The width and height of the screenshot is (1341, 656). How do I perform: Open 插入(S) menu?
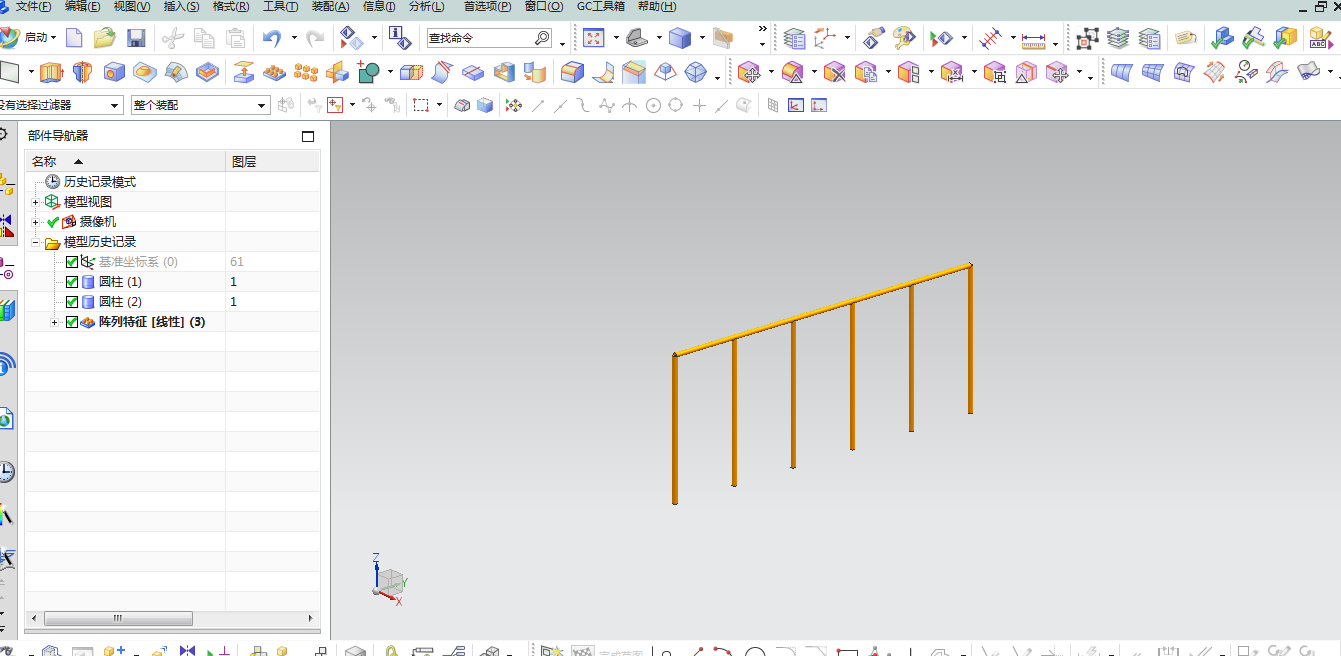click(181, 7)
